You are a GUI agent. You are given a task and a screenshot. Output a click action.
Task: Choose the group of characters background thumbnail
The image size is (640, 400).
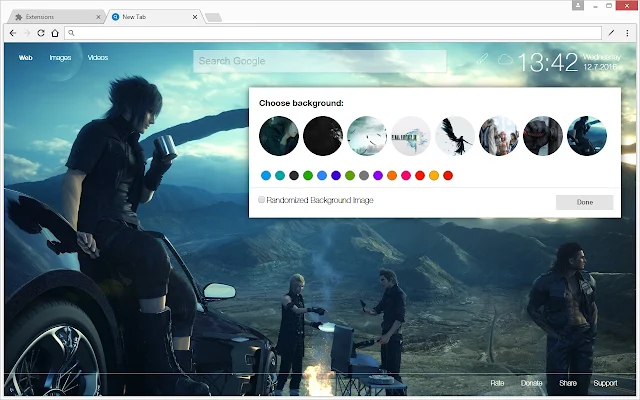click(x=499, y=136)
